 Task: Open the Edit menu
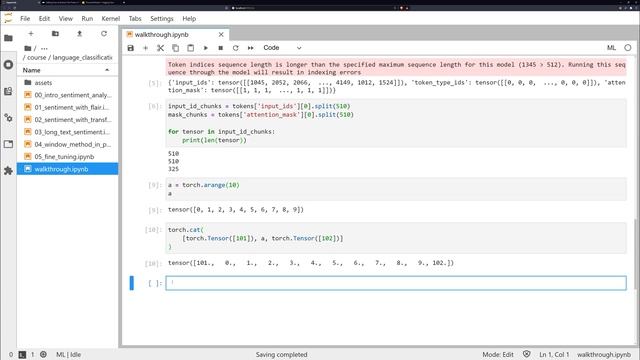[x=44, y=19]
